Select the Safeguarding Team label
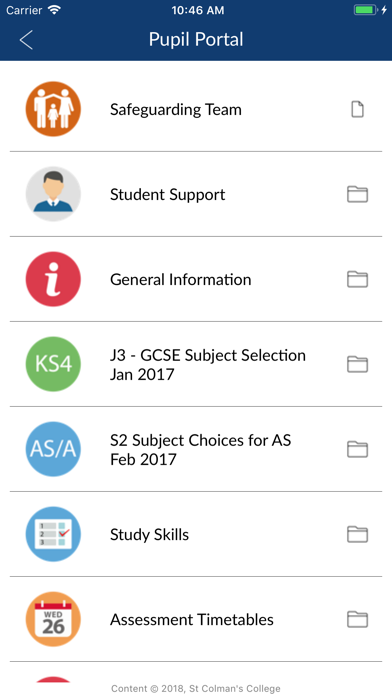 [x=176, y=110]
